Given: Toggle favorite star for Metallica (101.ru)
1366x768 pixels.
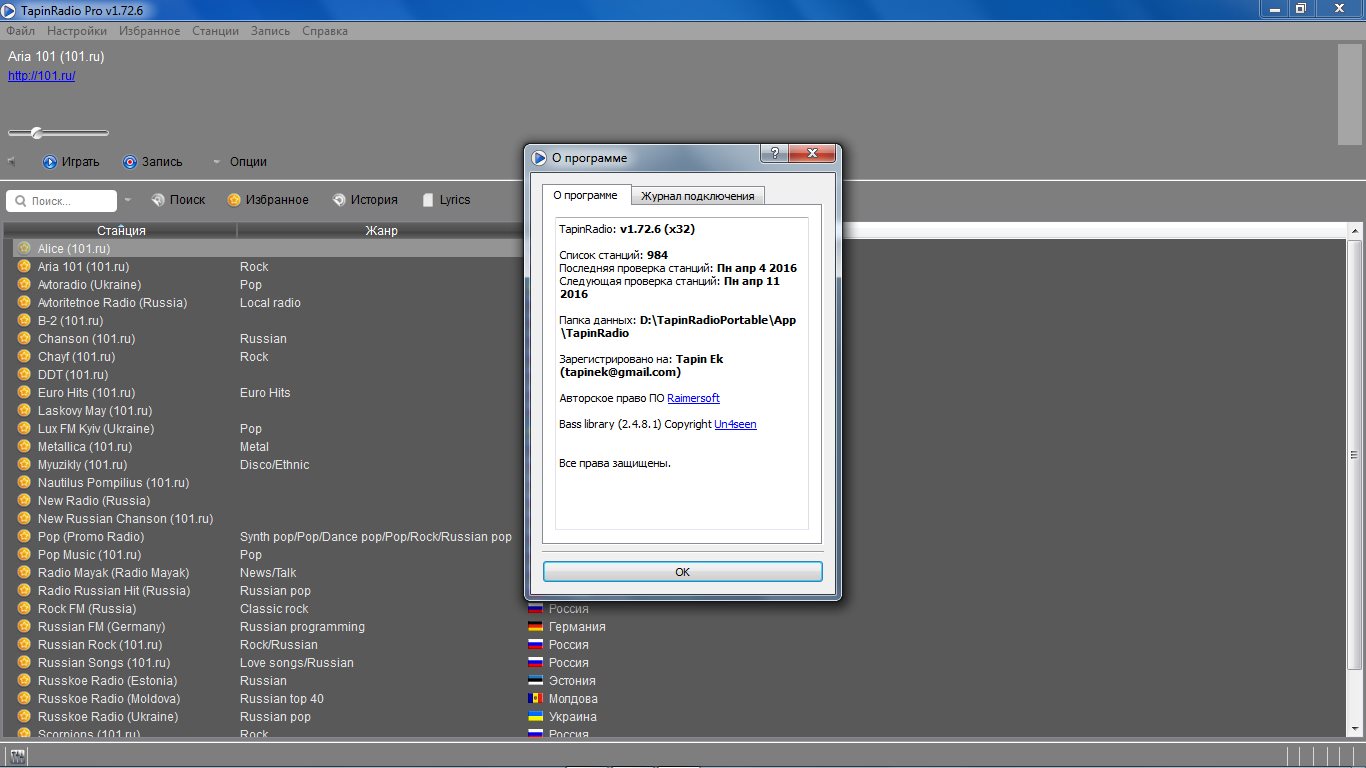Looking at the screenshot, I should pos(24,447).
